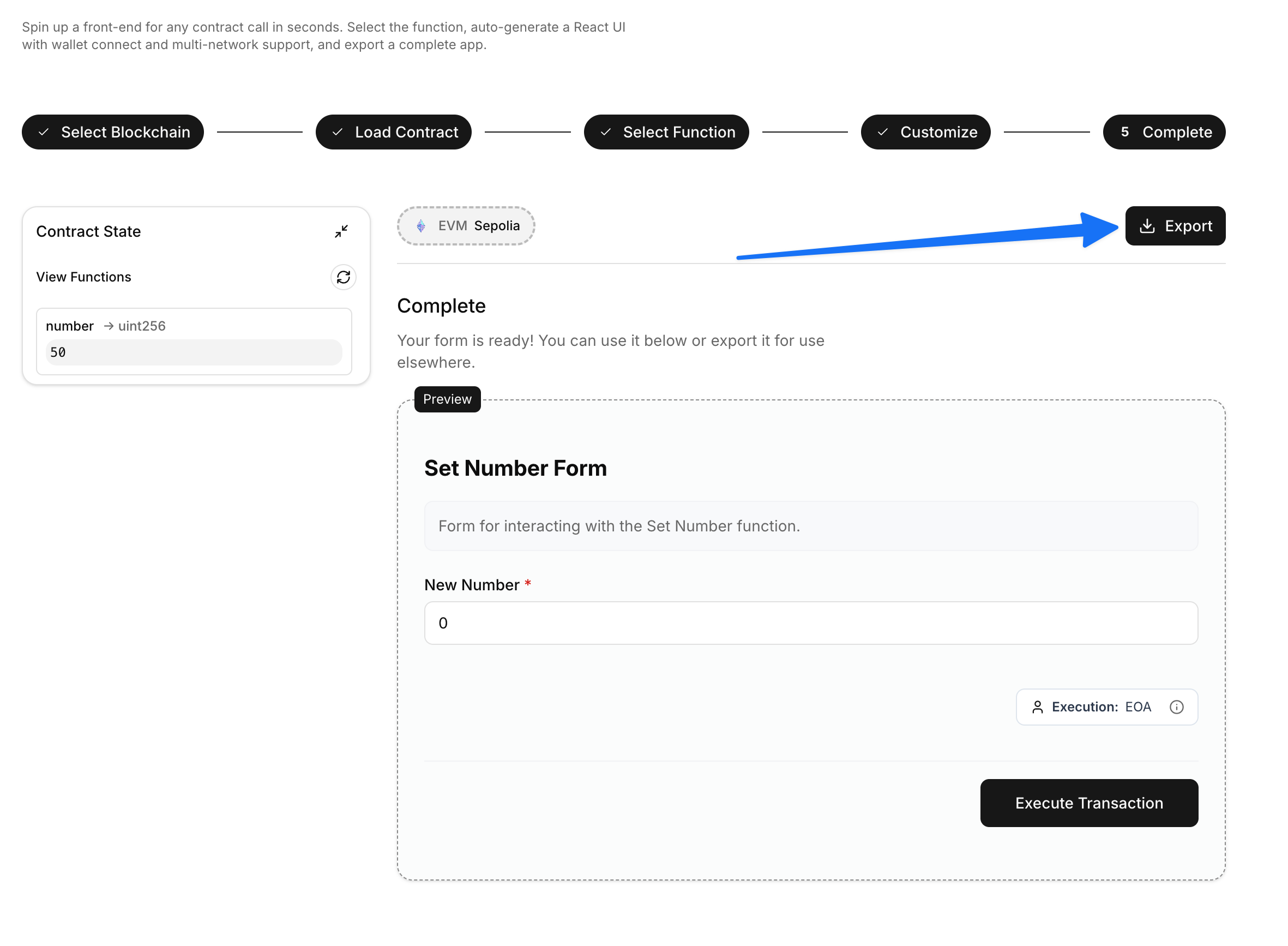
Task: Click the download icon on the Export button
Action: point(1147,226)
